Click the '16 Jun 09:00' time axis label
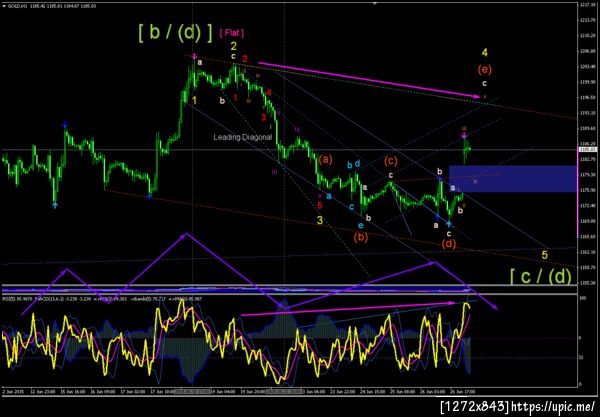This screenshot has height=417, width=600. click(103, 391)
